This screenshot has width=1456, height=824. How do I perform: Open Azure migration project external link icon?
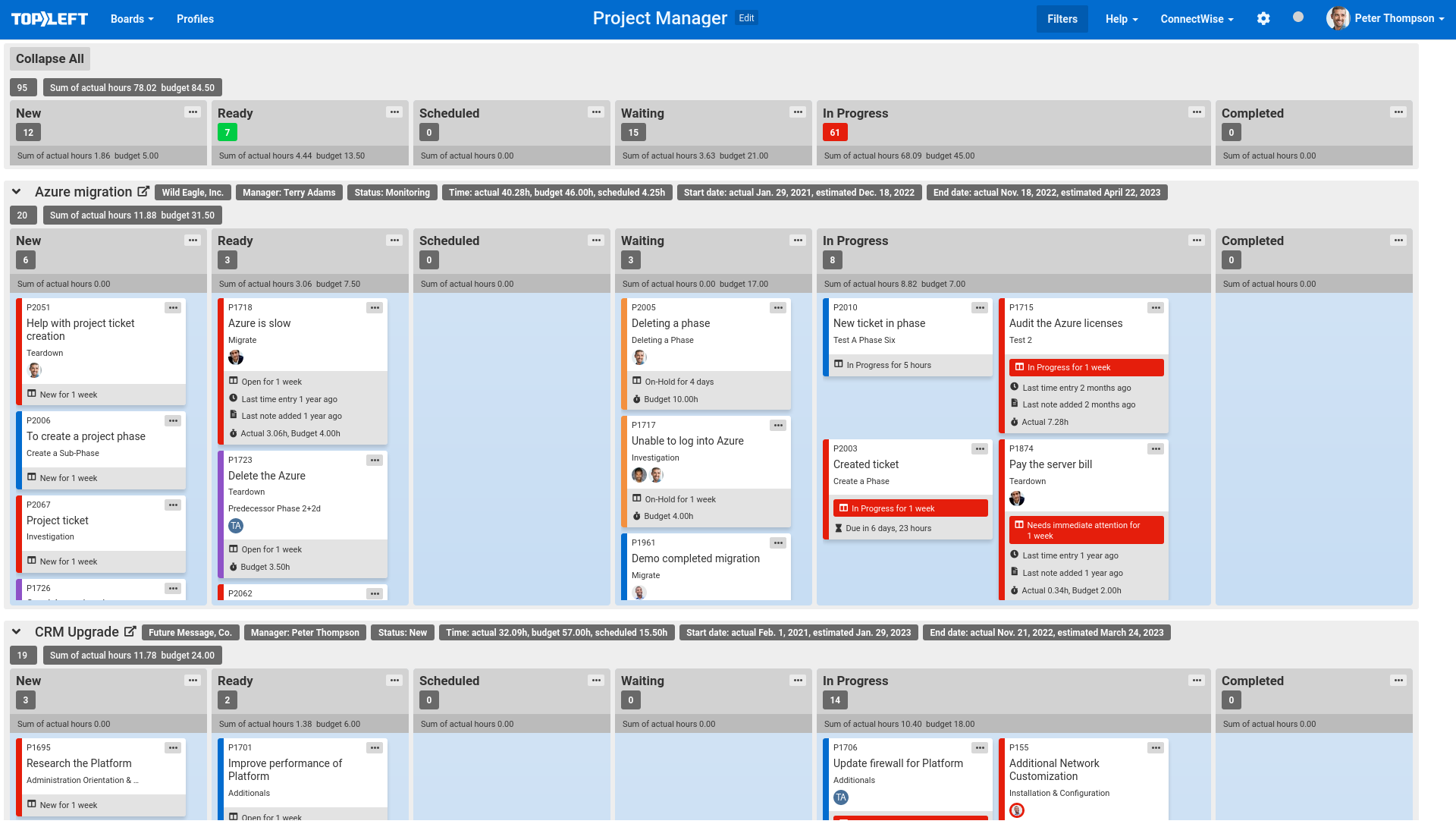(x=143, y=192)
